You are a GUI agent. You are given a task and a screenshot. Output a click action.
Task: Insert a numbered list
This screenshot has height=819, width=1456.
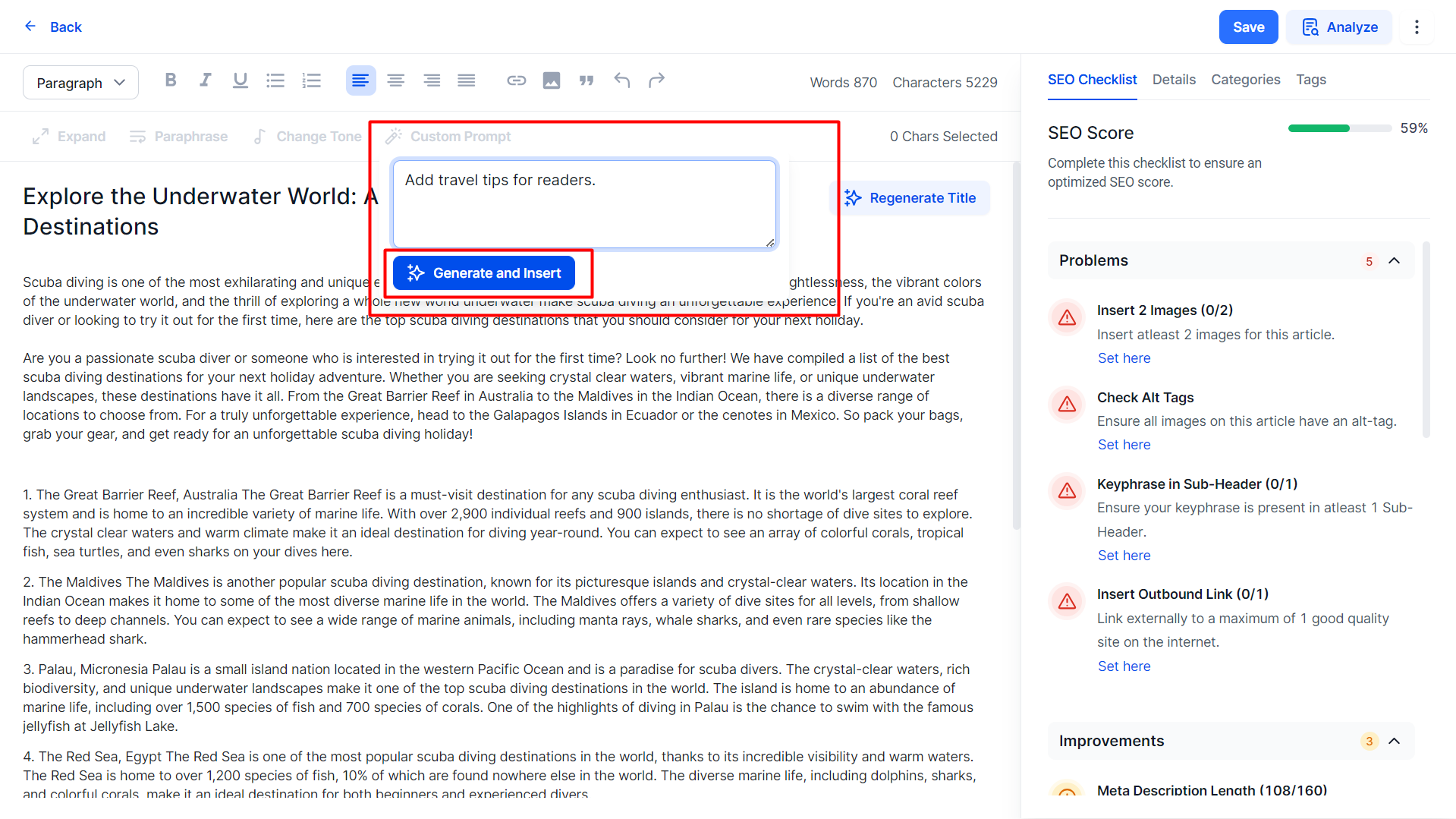coord(312,80)
